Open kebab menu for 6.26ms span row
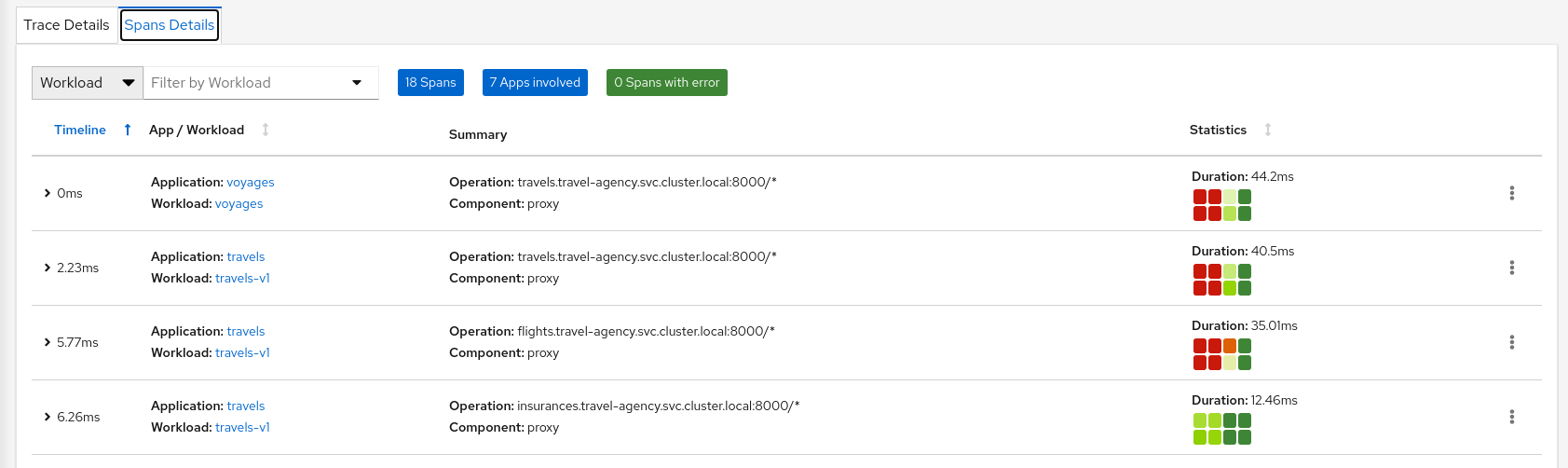The height and width of the screenshot is (468, 1568). [x=1511, y=417]
